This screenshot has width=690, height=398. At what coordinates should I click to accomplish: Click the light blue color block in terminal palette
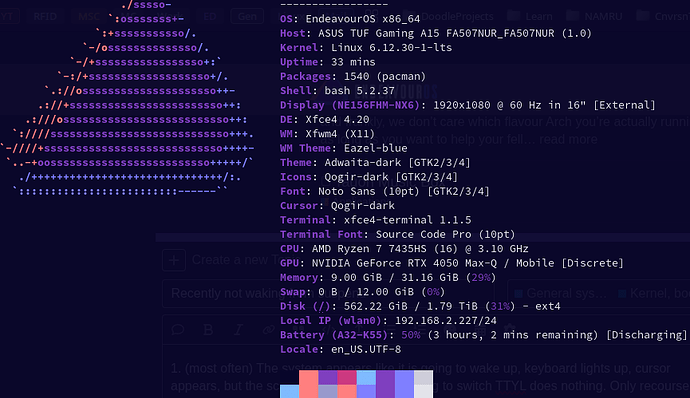pos(290,391)
